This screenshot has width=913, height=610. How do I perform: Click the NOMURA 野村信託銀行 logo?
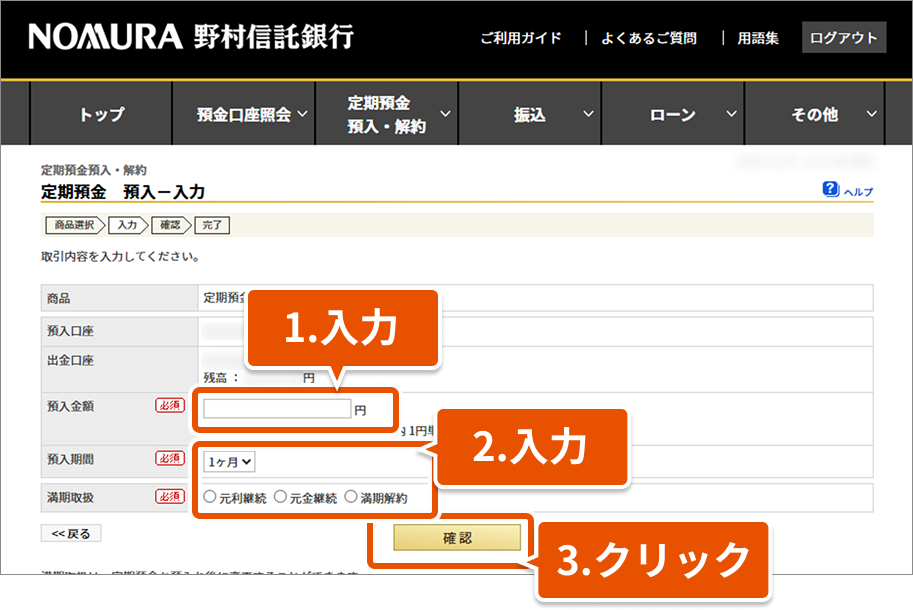click(191, 37)
